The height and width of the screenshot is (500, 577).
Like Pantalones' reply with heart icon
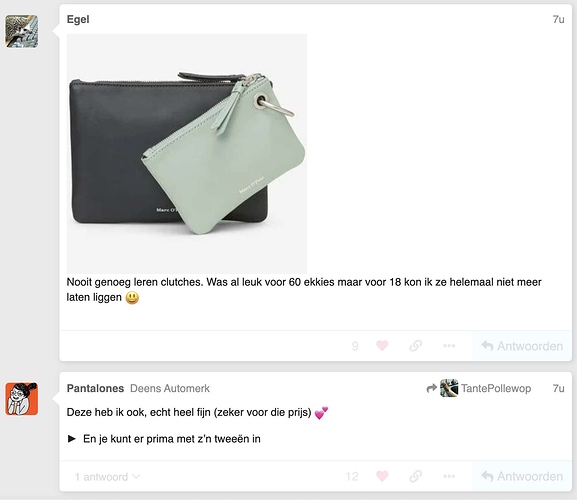[x=382, y=476]
